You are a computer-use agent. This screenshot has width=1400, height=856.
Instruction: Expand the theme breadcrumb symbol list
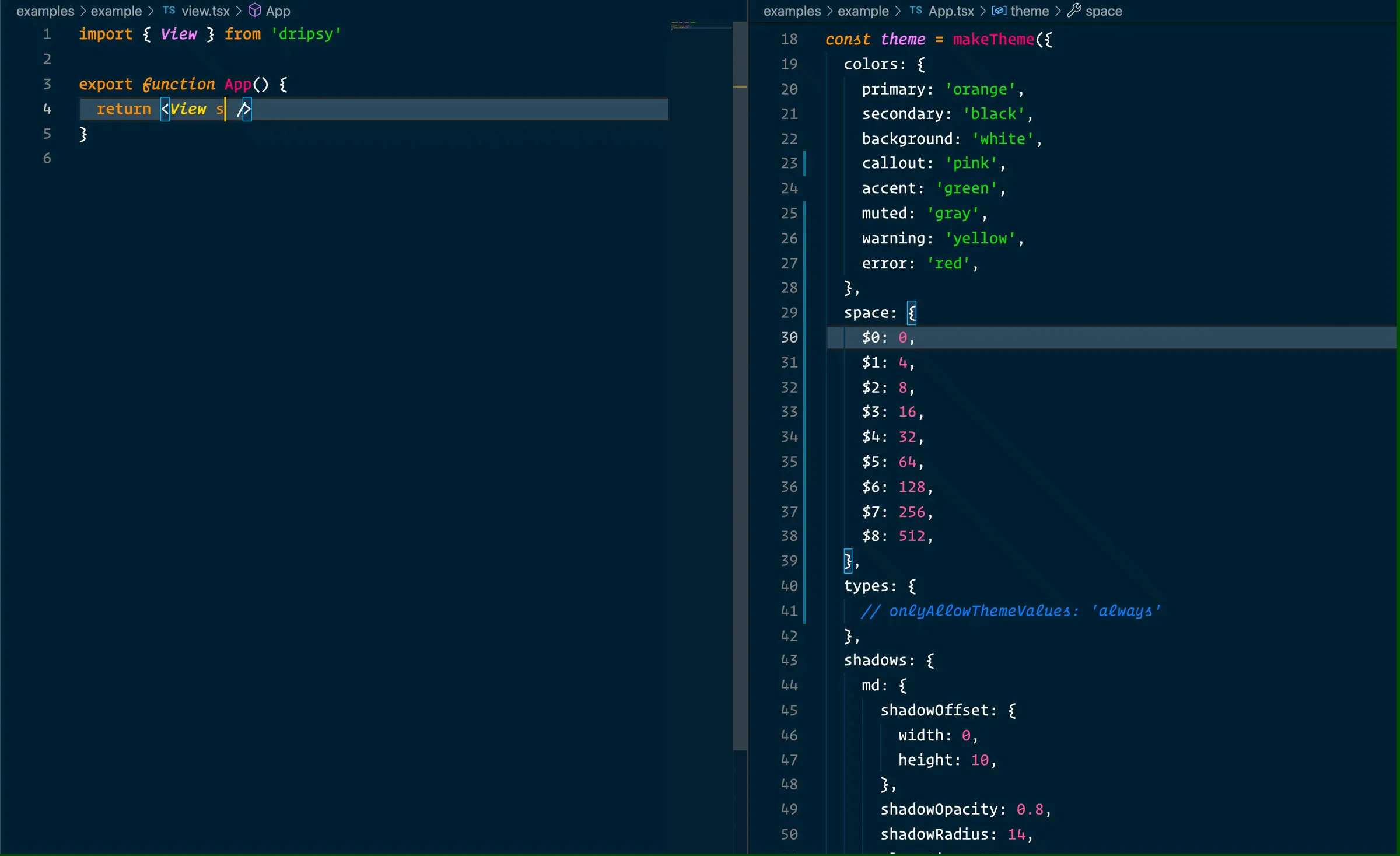pyautogui.click(x=1030, y=11)
